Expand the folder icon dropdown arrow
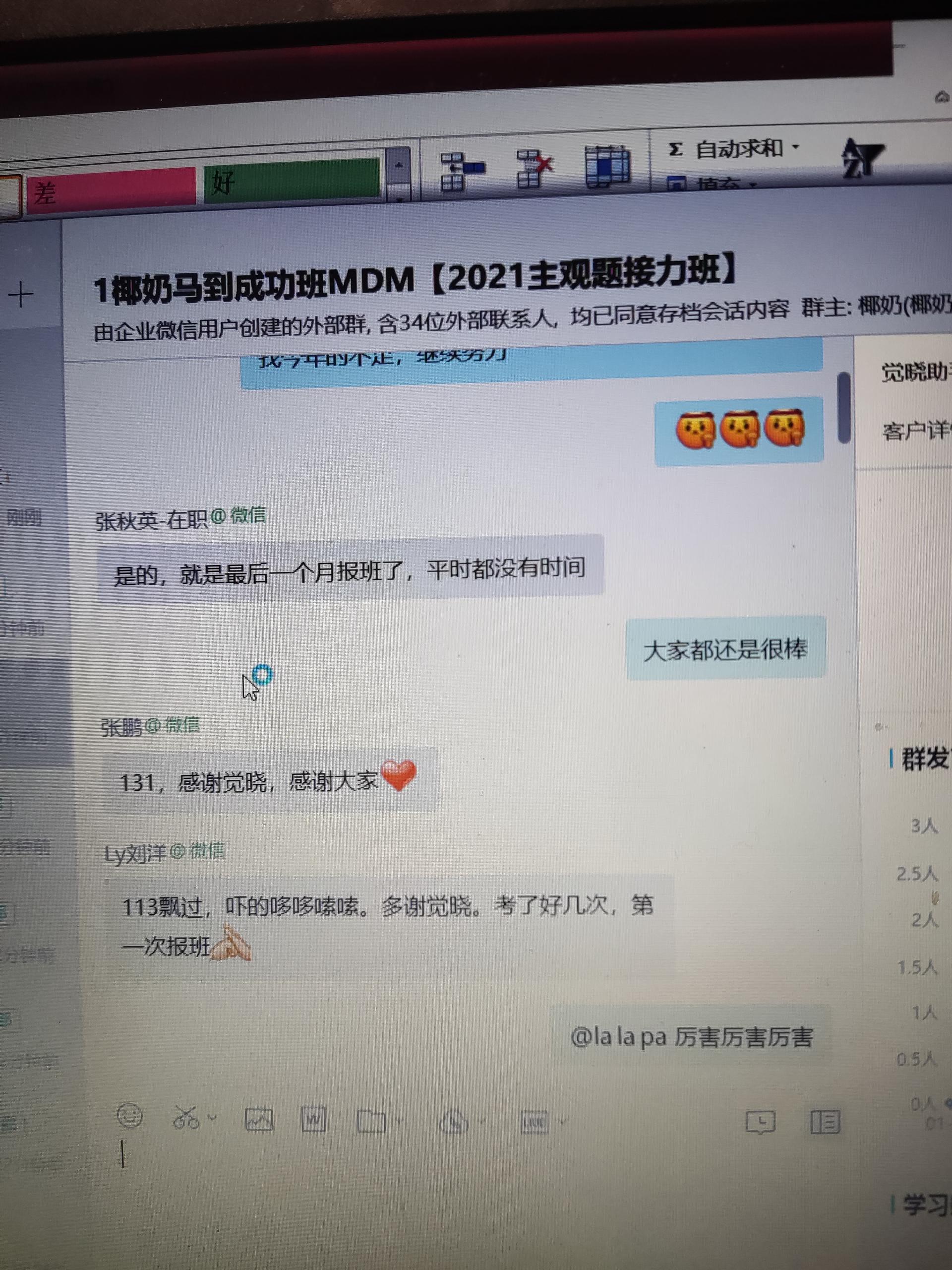952x1270 pixels. pyautogui.click(x=399, y=1120)
